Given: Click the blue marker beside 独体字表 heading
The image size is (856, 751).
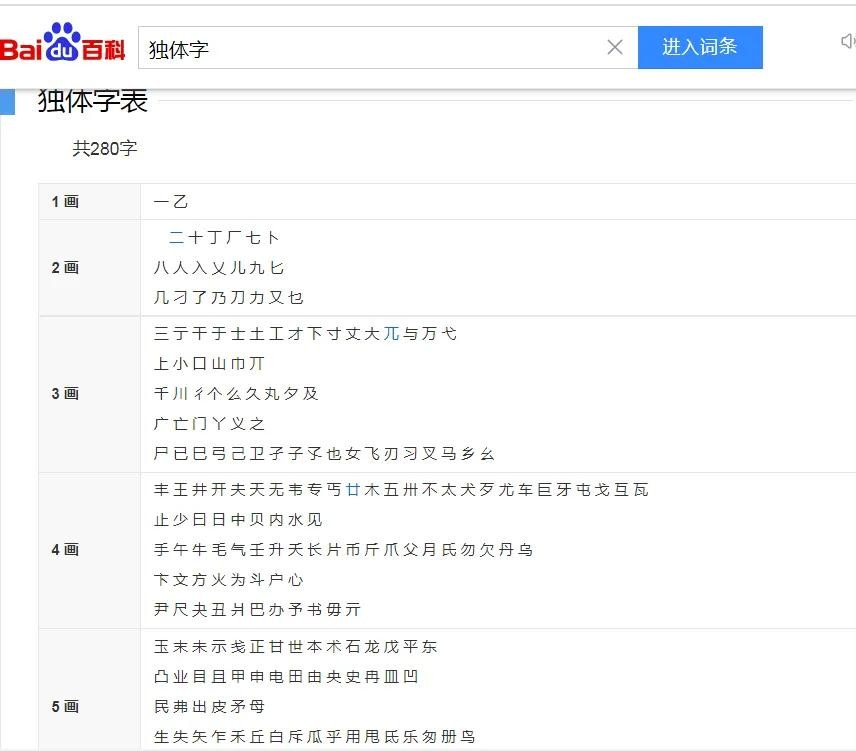Looking at the screenshot, I should [x=8, y=101].
